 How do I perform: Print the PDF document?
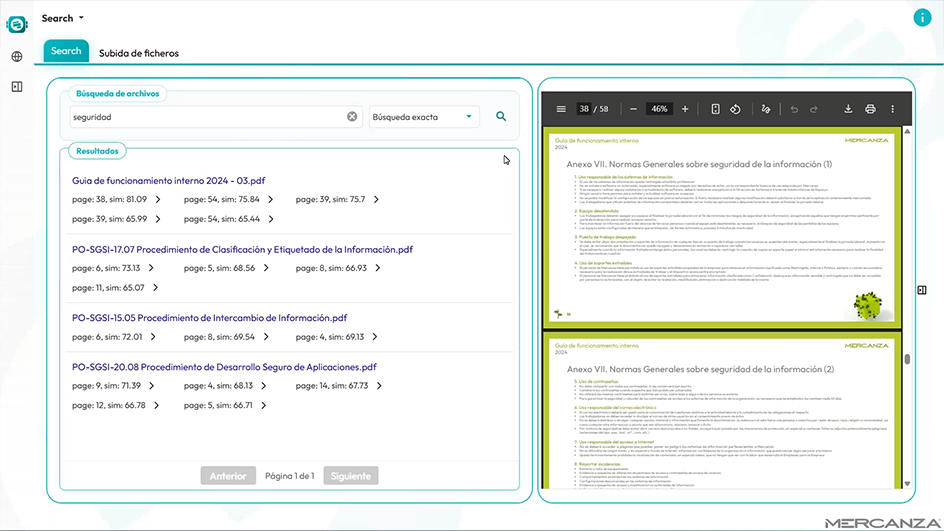pyautogui.click(x=870, y=109)
